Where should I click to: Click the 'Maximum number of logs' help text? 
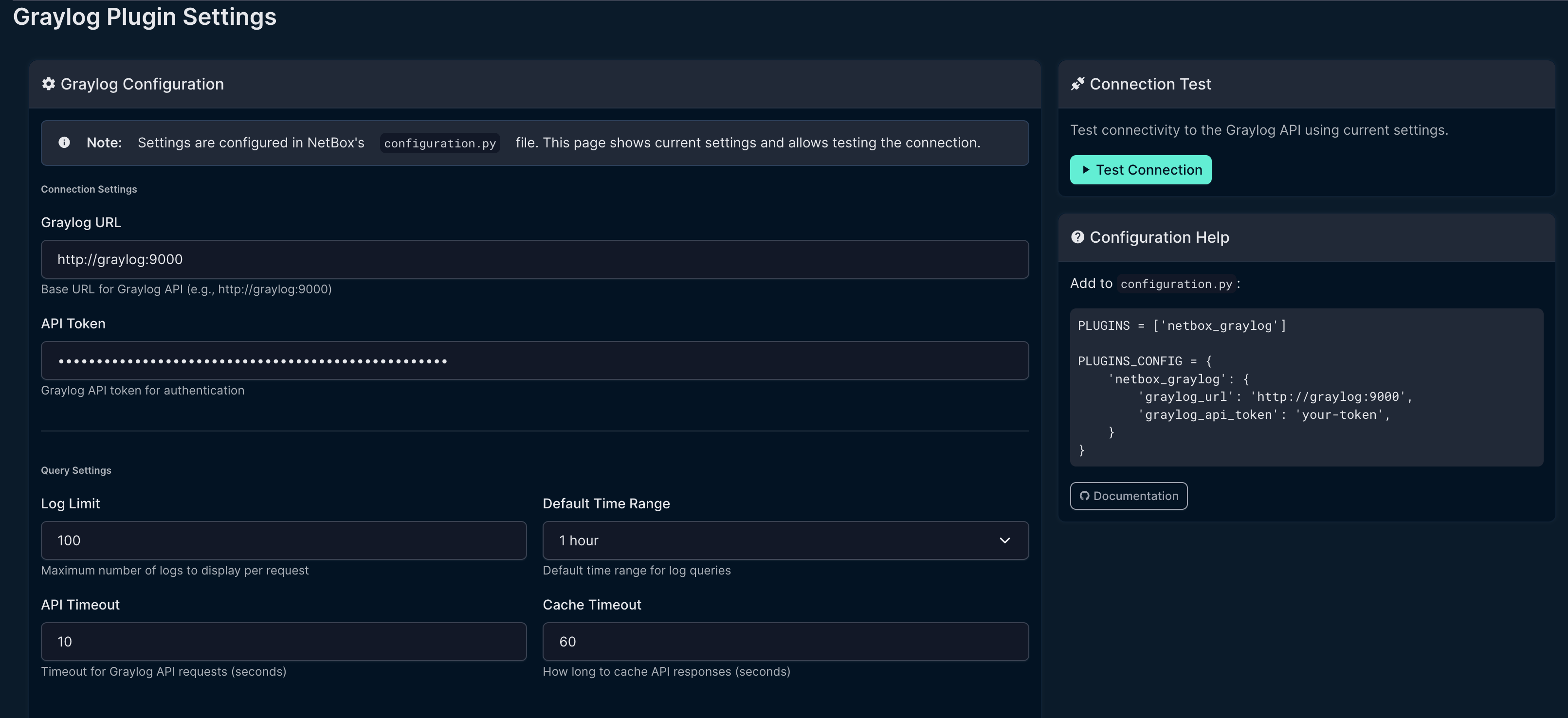click(x=175, y=570)
